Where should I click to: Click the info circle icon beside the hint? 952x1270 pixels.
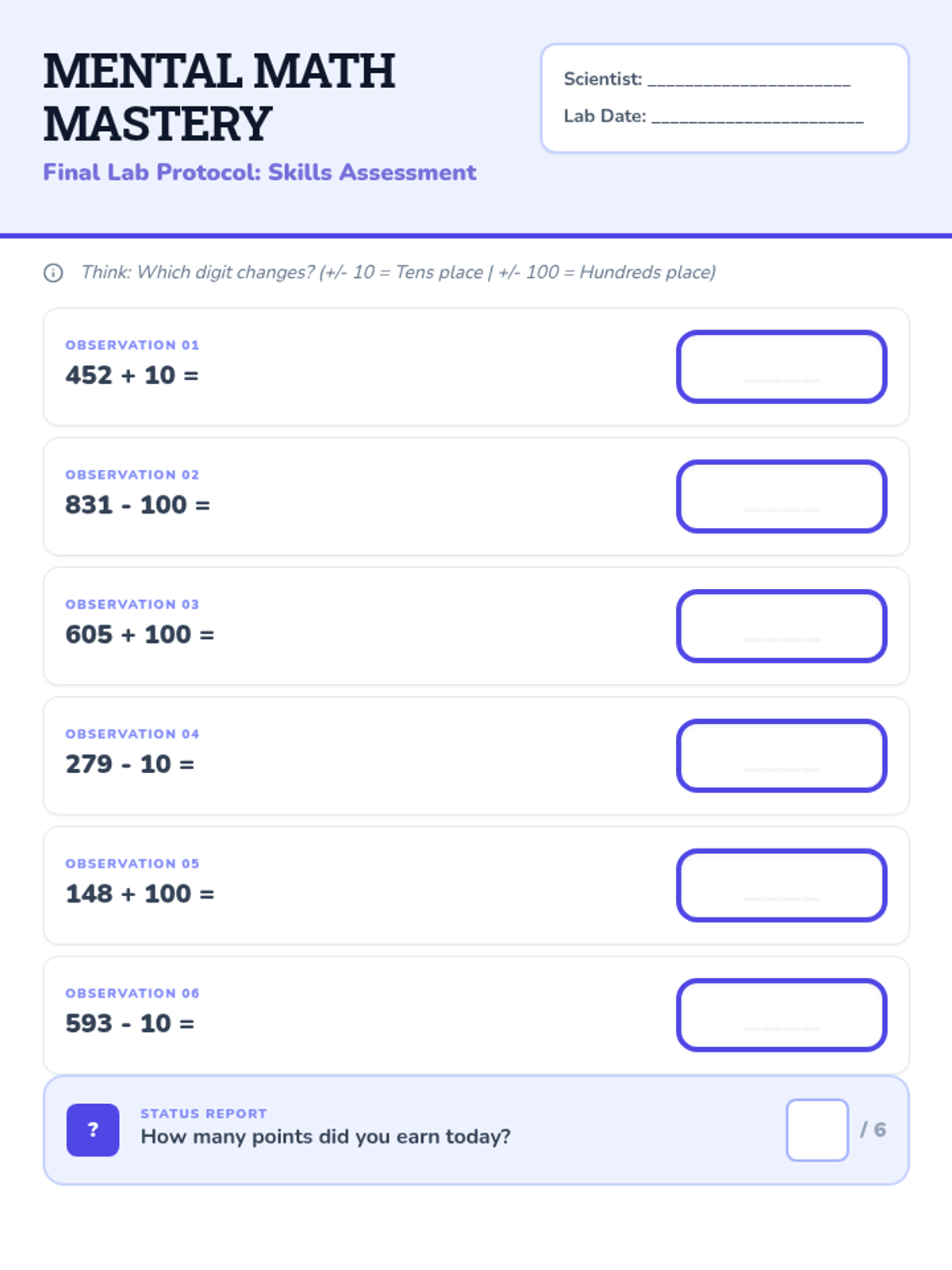(x=53, y=273)
